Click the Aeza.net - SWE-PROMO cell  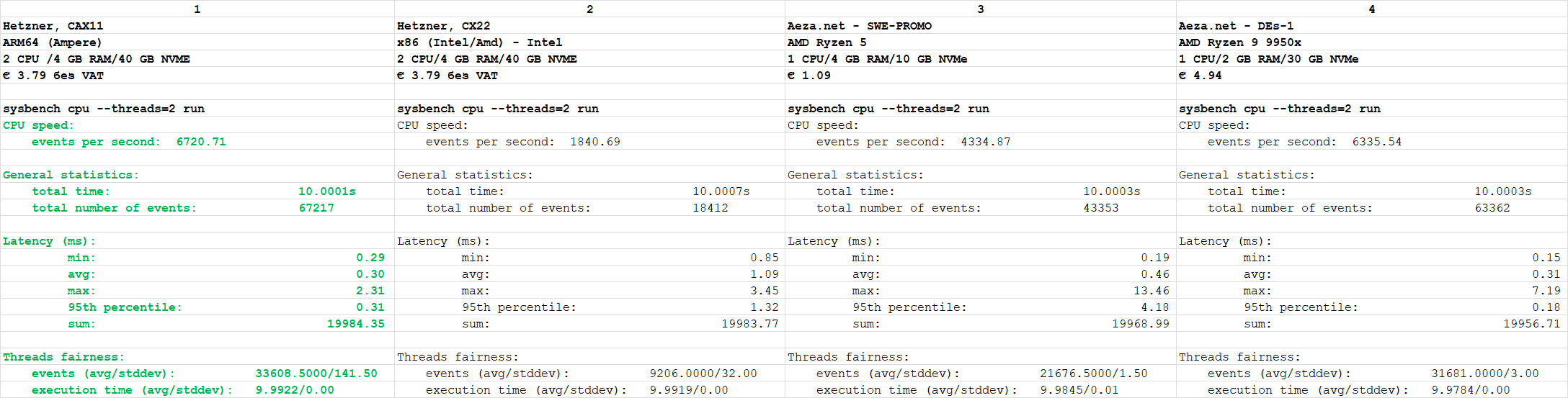859,26
